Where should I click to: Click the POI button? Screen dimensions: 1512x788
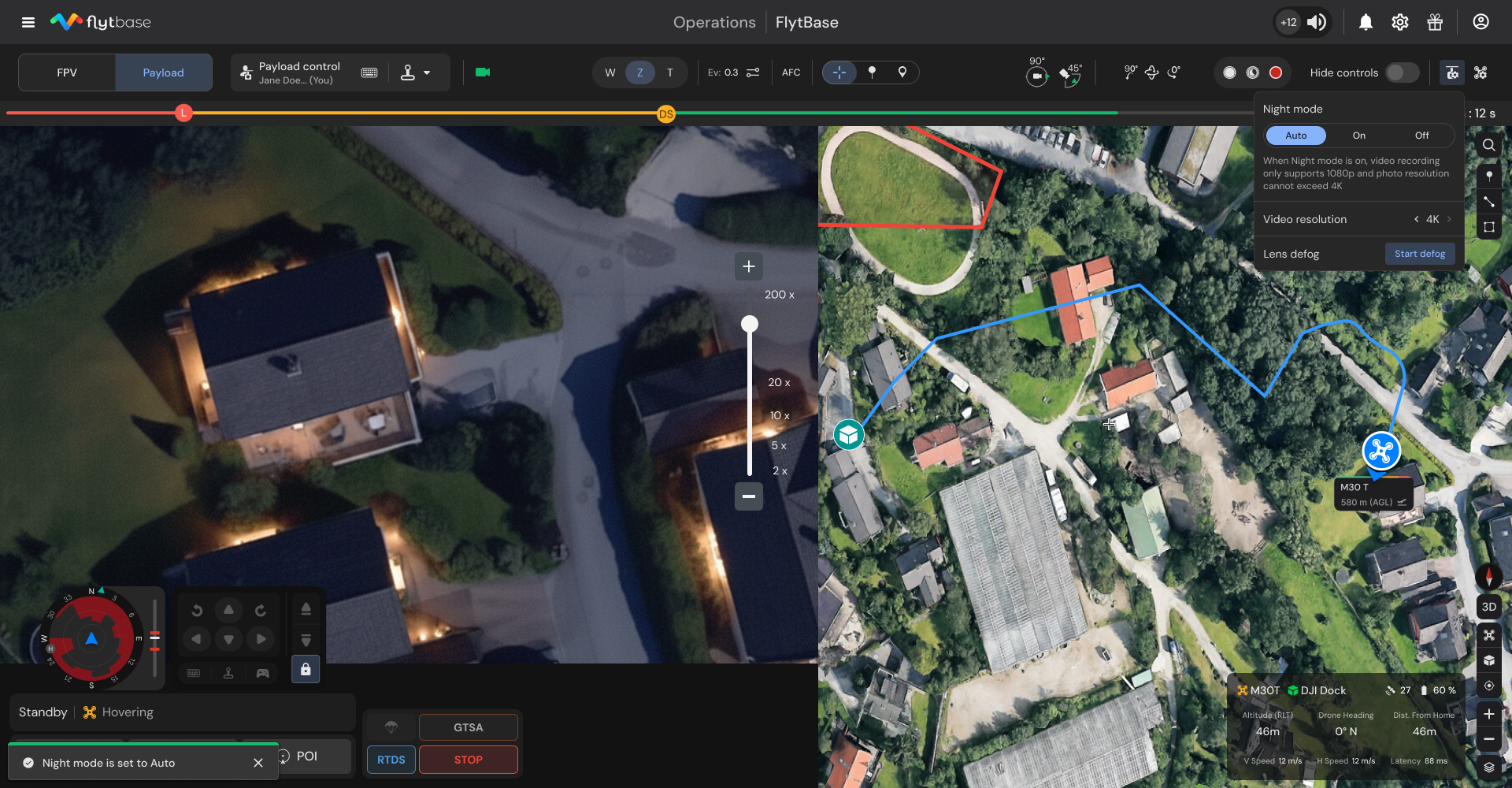[x=306, y=756]
